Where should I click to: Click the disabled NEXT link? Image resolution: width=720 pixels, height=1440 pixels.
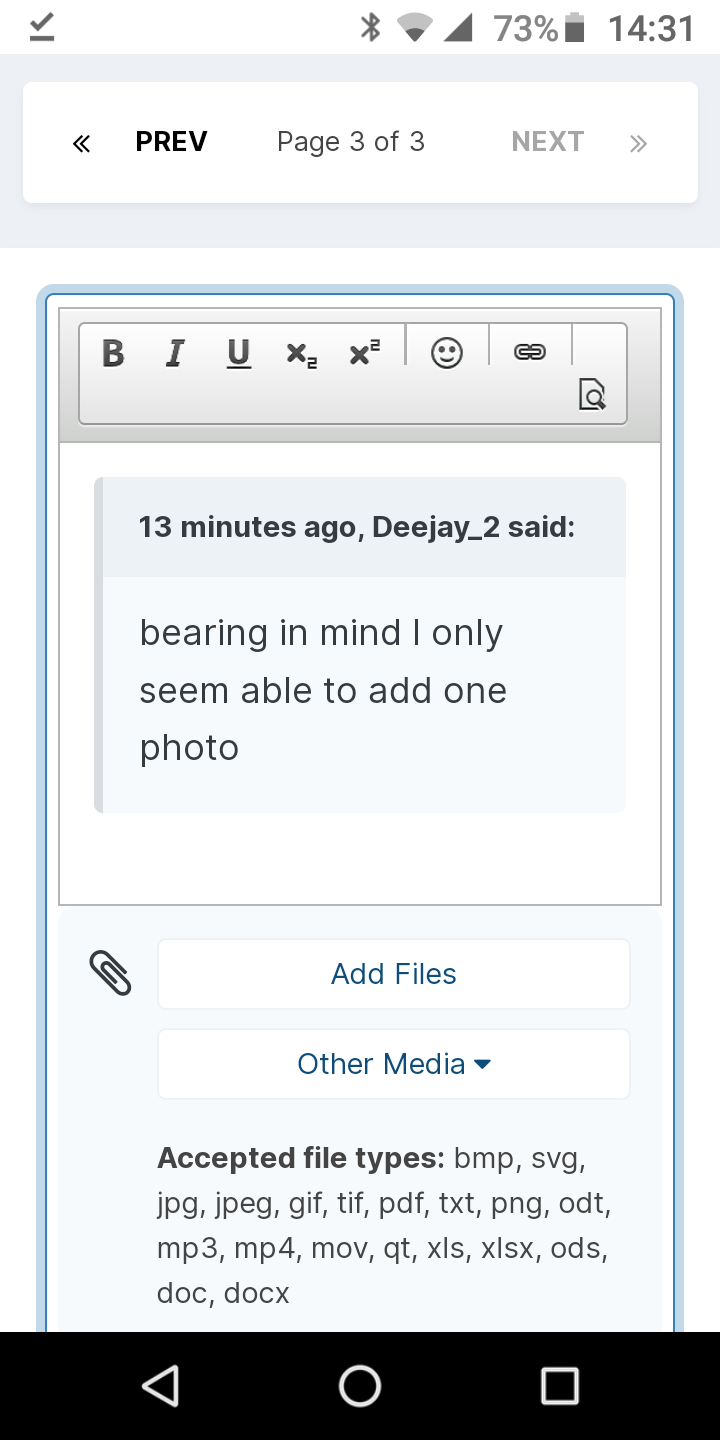coord(548,142)
